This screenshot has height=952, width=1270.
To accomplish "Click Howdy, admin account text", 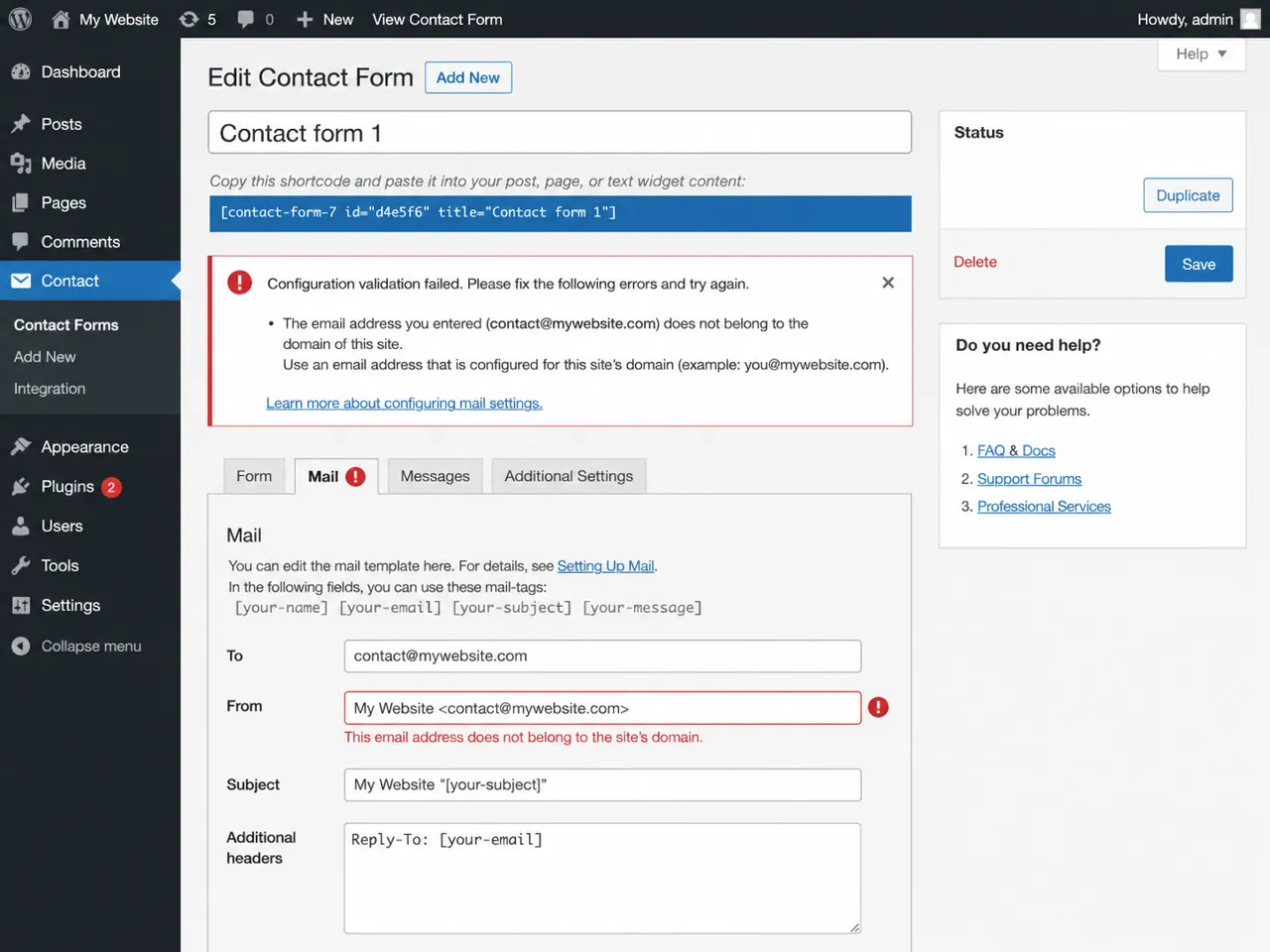I will click(1185, 19).
